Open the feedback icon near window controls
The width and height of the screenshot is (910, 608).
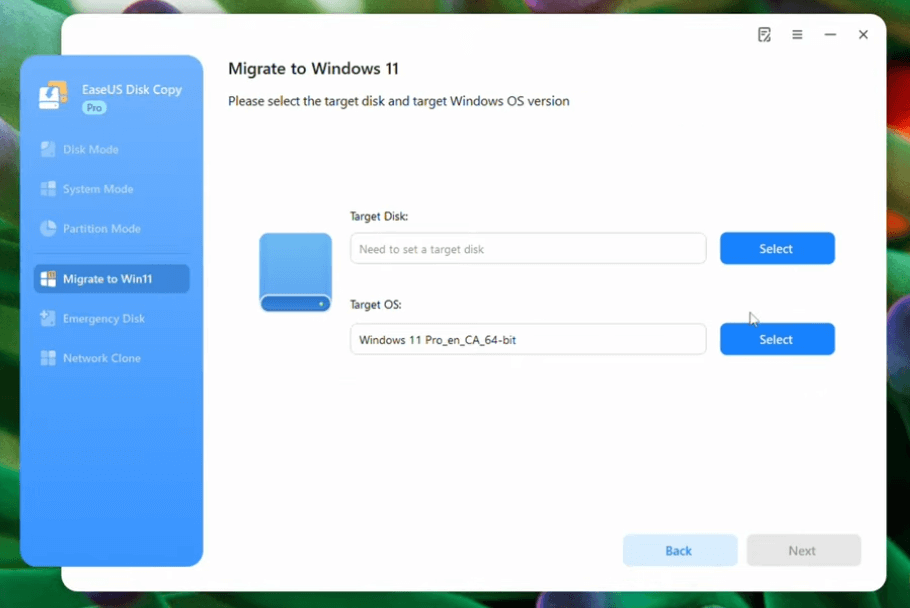[x=764, y=34]
